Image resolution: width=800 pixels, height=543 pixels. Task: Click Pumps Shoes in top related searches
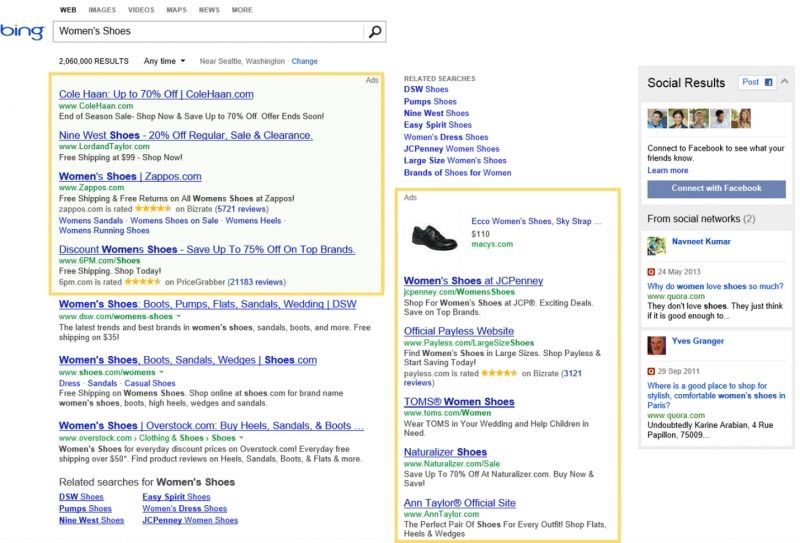430,102
